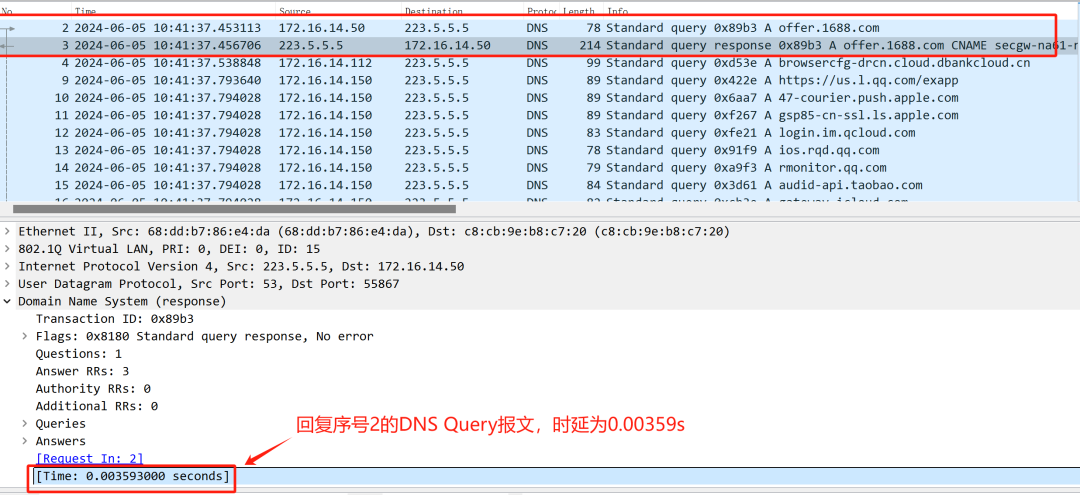Follow the Request In: 2 link
Image resolution: width=1080 pixels, height=495 pixels.
tap(89, 459)
